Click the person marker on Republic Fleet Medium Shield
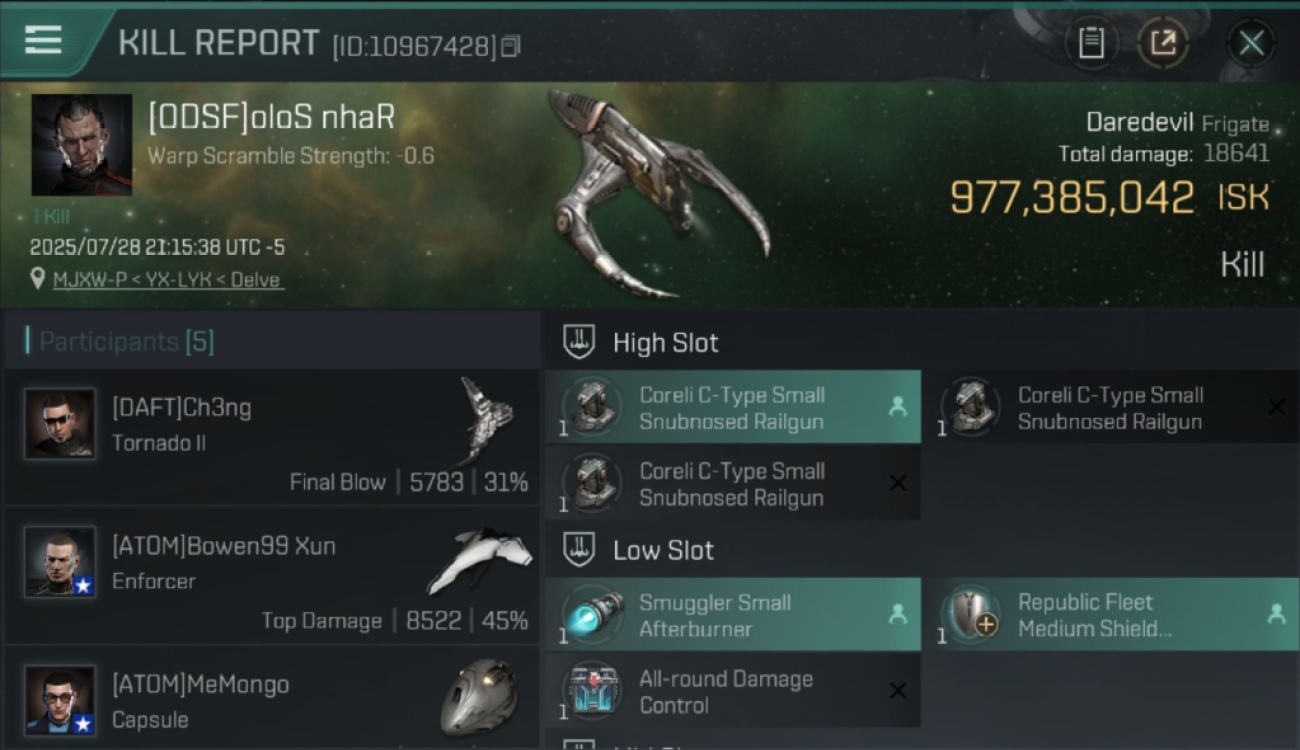The height and width of the screenshot is (750, 1300). [1276, 615]
